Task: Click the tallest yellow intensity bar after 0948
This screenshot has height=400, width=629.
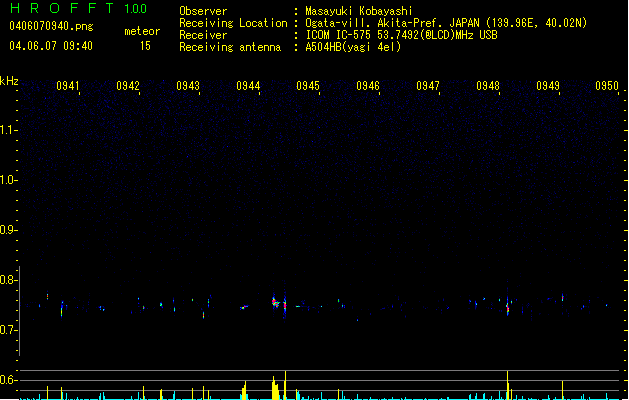Action: coord(507,385)
